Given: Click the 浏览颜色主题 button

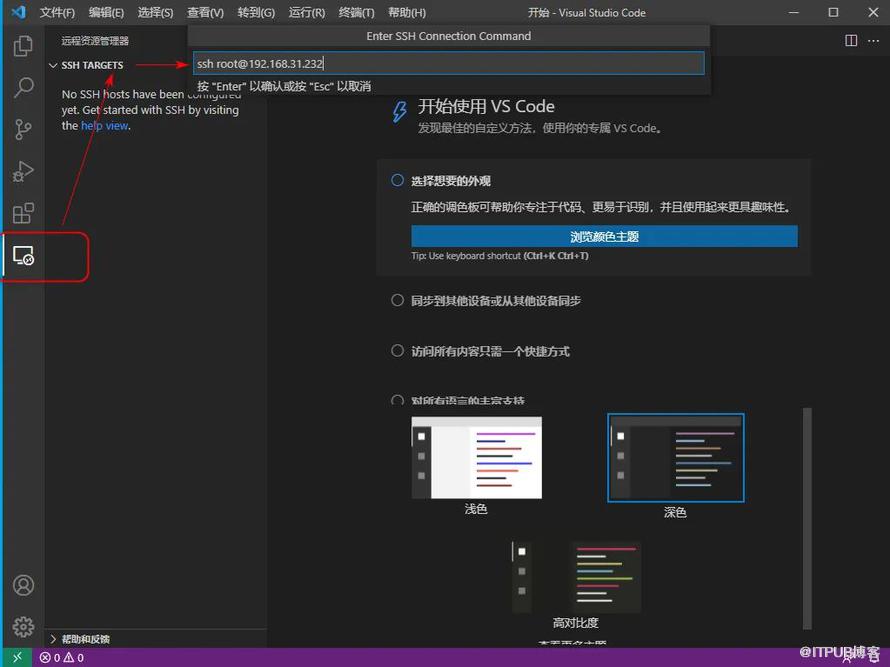Looking at the screenshot, I should (x=604, y=237).
